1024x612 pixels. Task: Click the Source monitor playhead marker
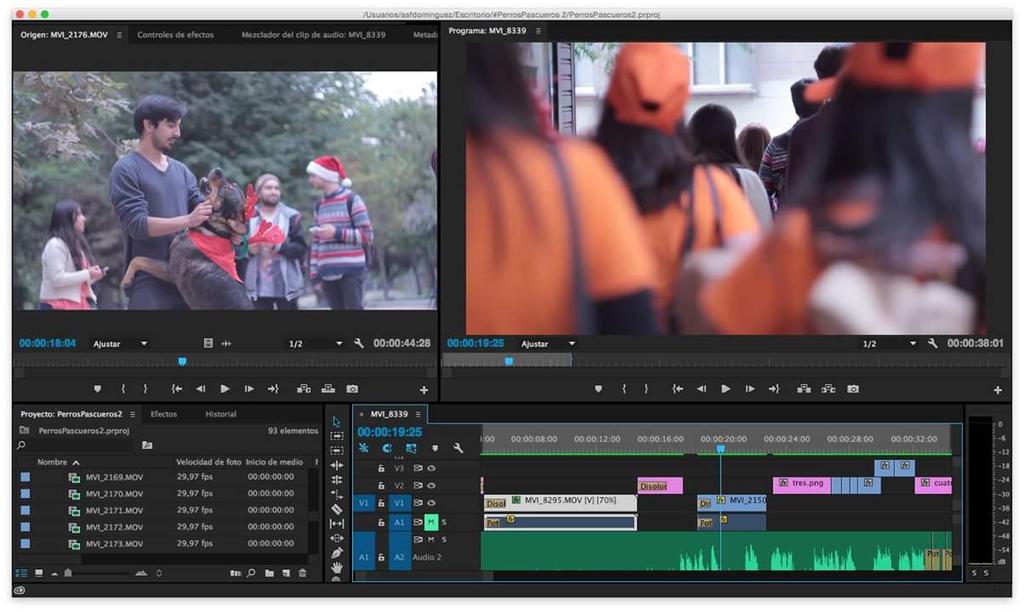click(x=182, y=361)
